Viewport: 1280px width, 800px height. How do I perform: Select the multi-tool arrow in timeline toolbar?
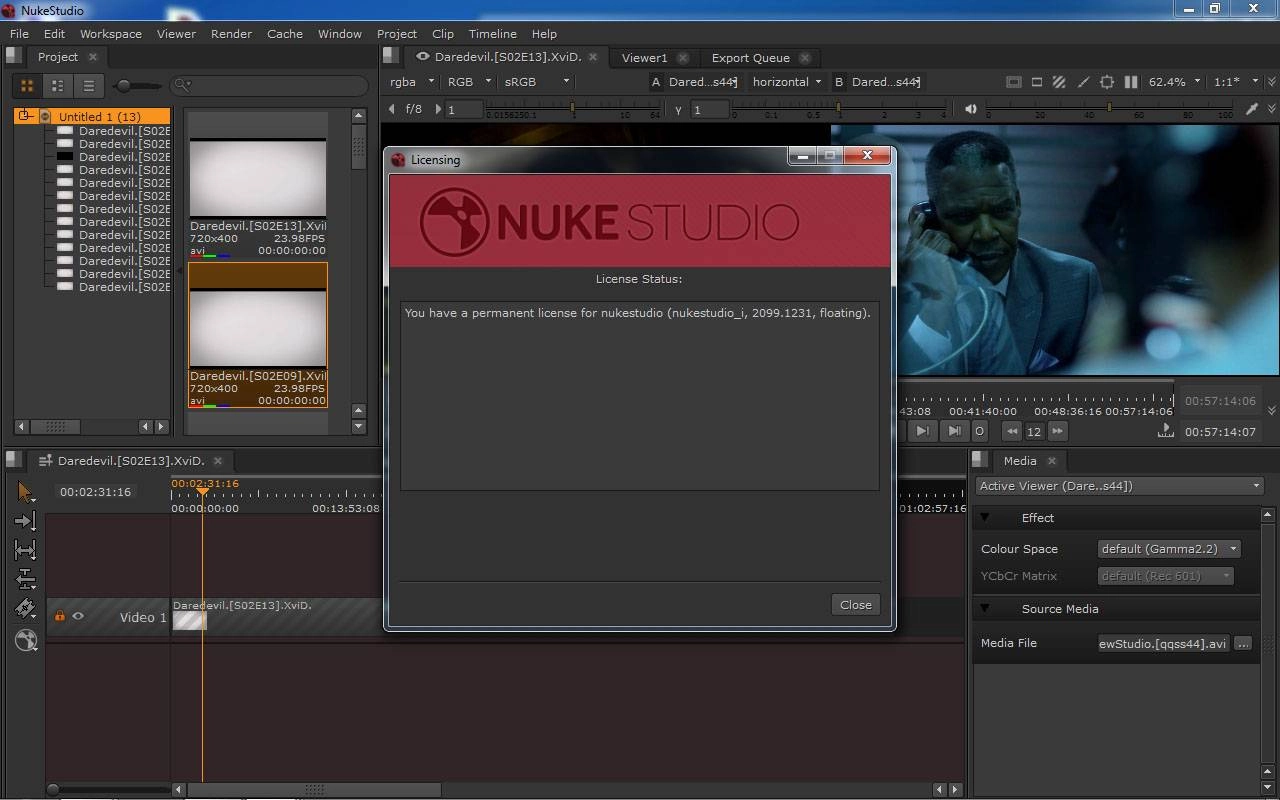point(25,492)
